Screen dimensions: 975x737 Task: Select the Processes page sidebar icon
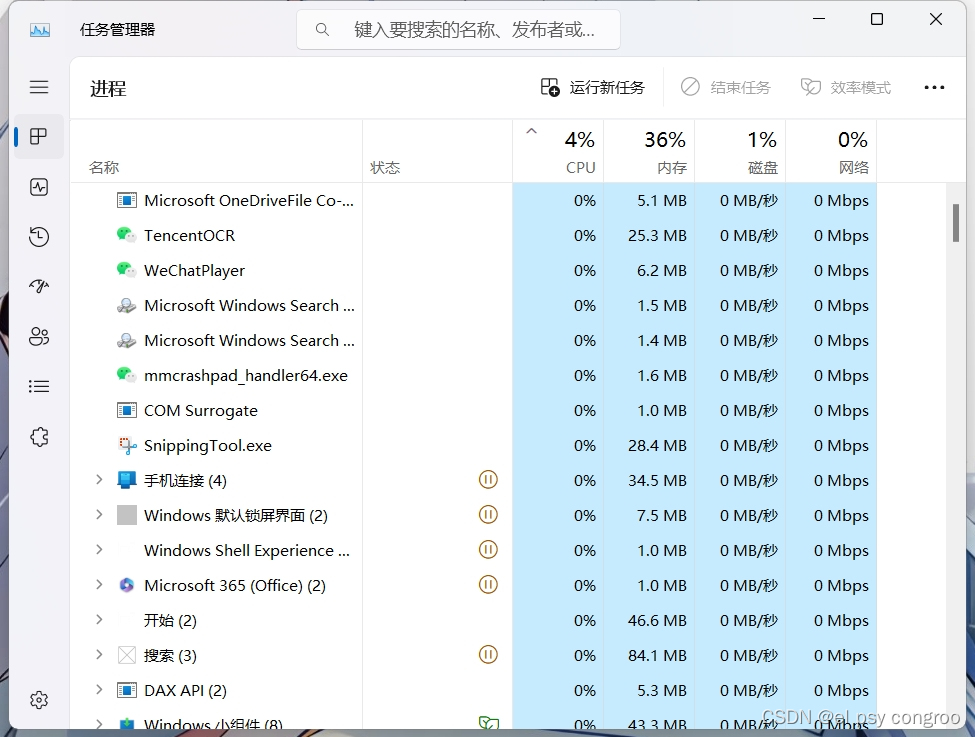[x=39, y=136]
